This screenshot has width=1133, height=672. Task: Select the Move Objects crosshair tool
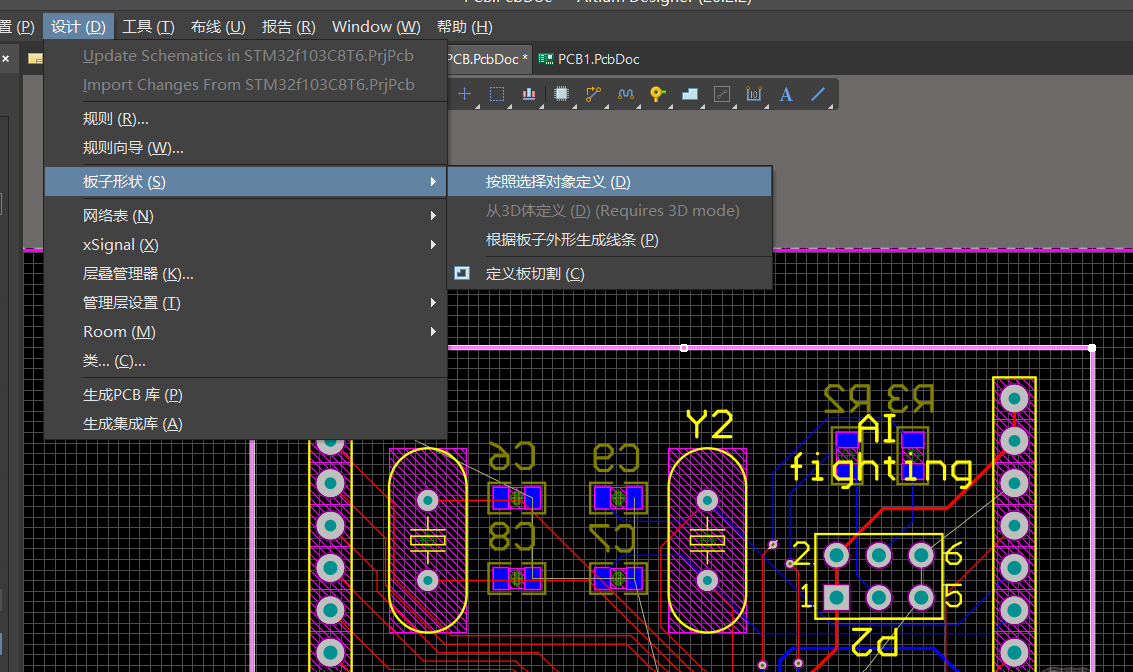[x=464, y=94]
